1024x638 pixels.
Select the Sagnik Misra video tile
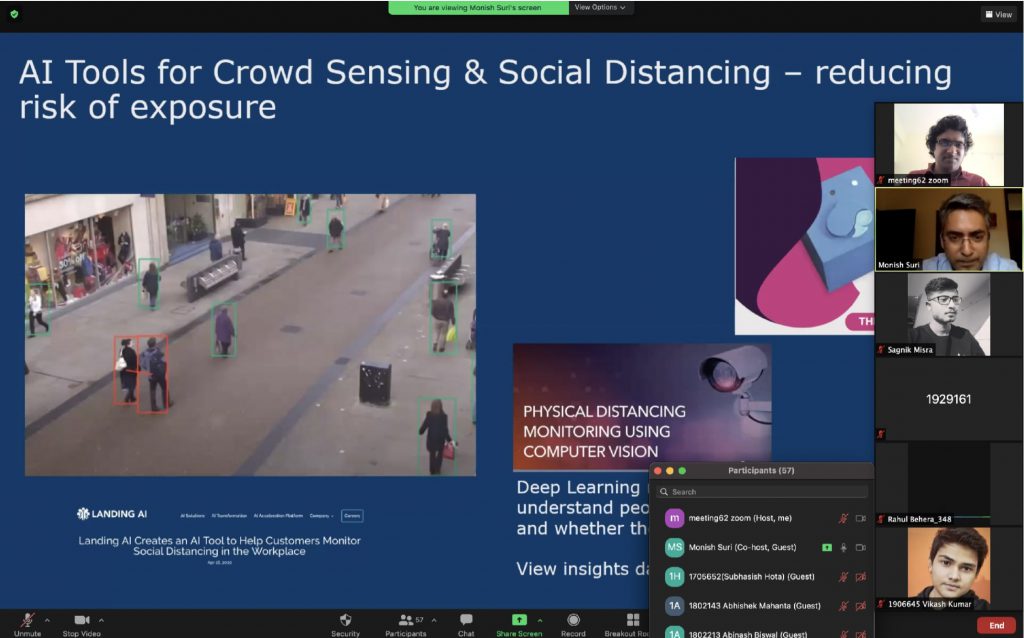click(x=948, y=314)
